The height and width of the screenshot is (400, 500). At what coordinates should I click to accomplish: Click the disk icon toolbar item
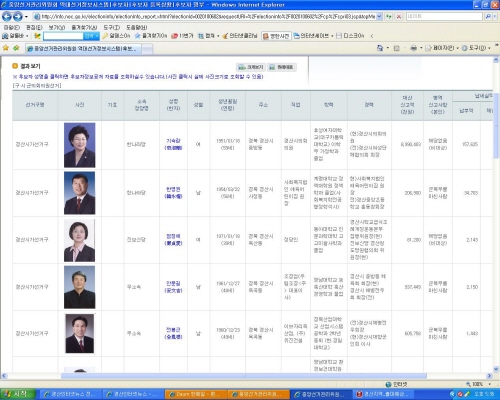350,36
